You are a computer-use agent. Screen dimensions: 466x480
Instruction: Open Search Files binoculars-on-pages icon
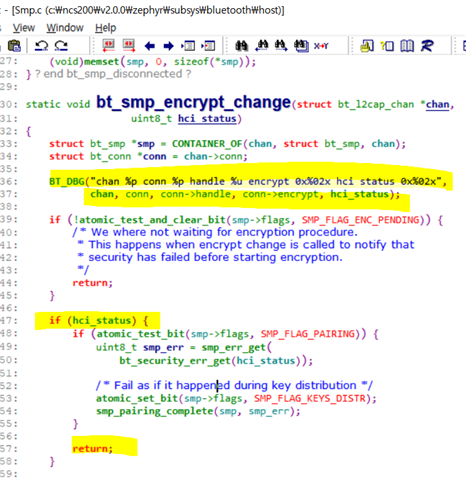[x=301, y=46]
